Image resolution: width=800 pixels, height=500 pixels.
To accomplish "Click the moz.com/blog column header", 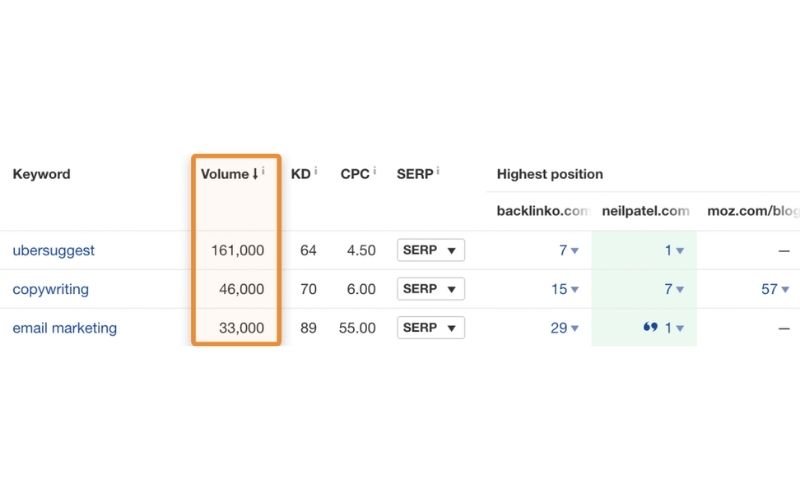I will pos(753,211).
